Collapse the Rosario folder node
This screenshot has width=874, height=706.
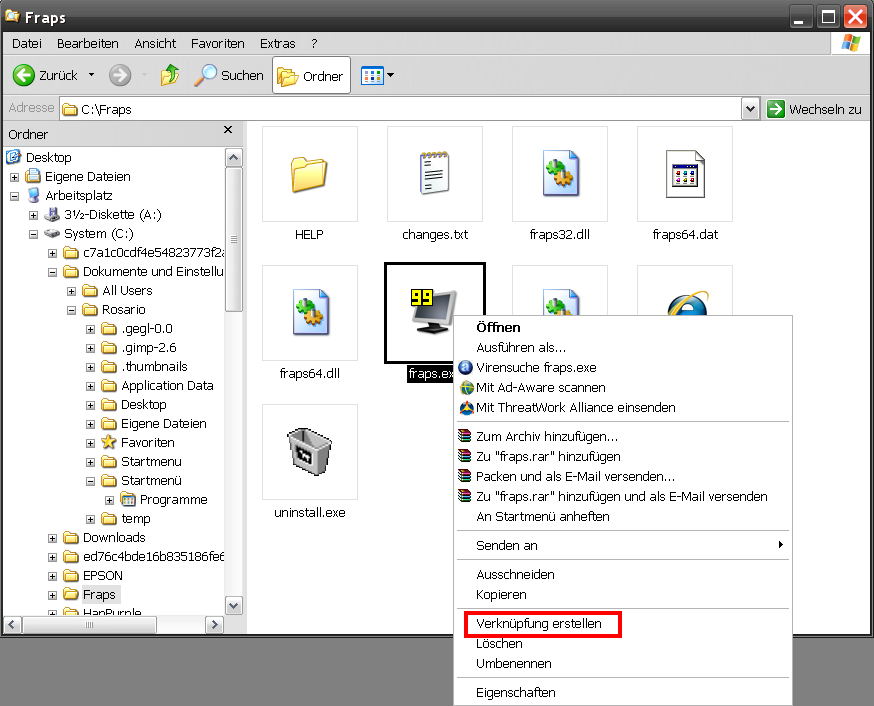(71, 310)
